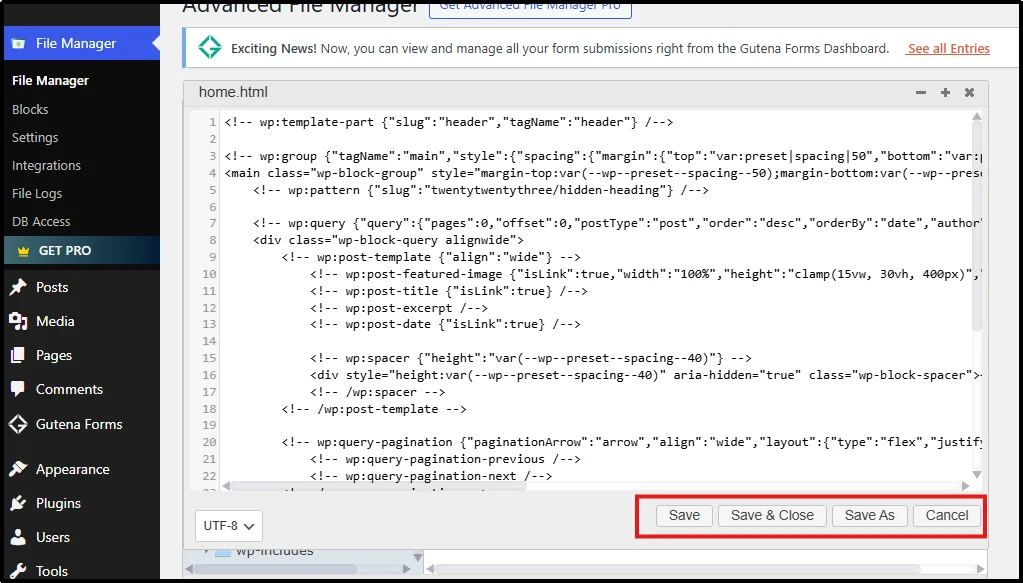
Task: Click the wp-block-query alignwide div line
Action: point(388,240)
